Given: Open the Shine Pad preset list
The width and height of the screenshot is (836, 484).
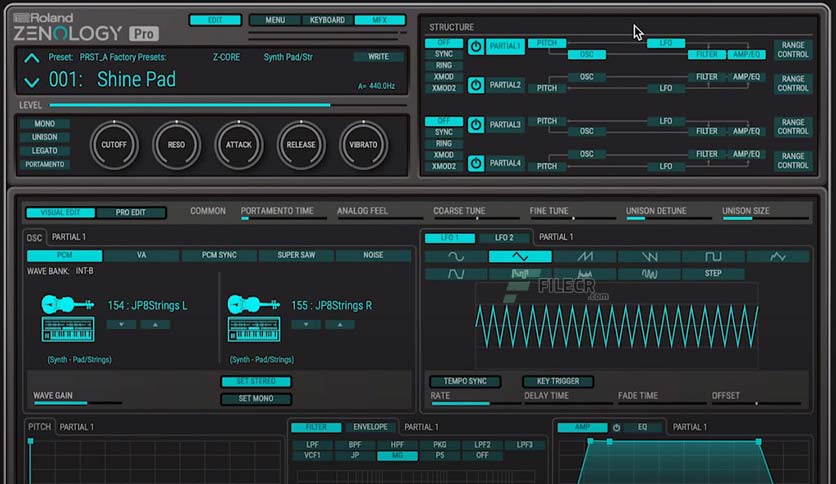Looking at the screenshot, I should pos(136,79).
